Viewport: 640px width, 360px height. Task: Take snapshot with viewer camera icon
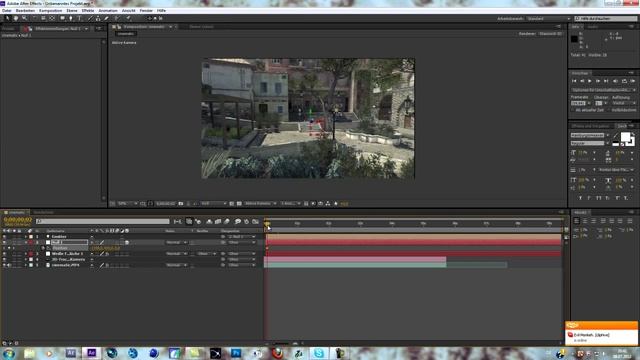pos(181,203)
